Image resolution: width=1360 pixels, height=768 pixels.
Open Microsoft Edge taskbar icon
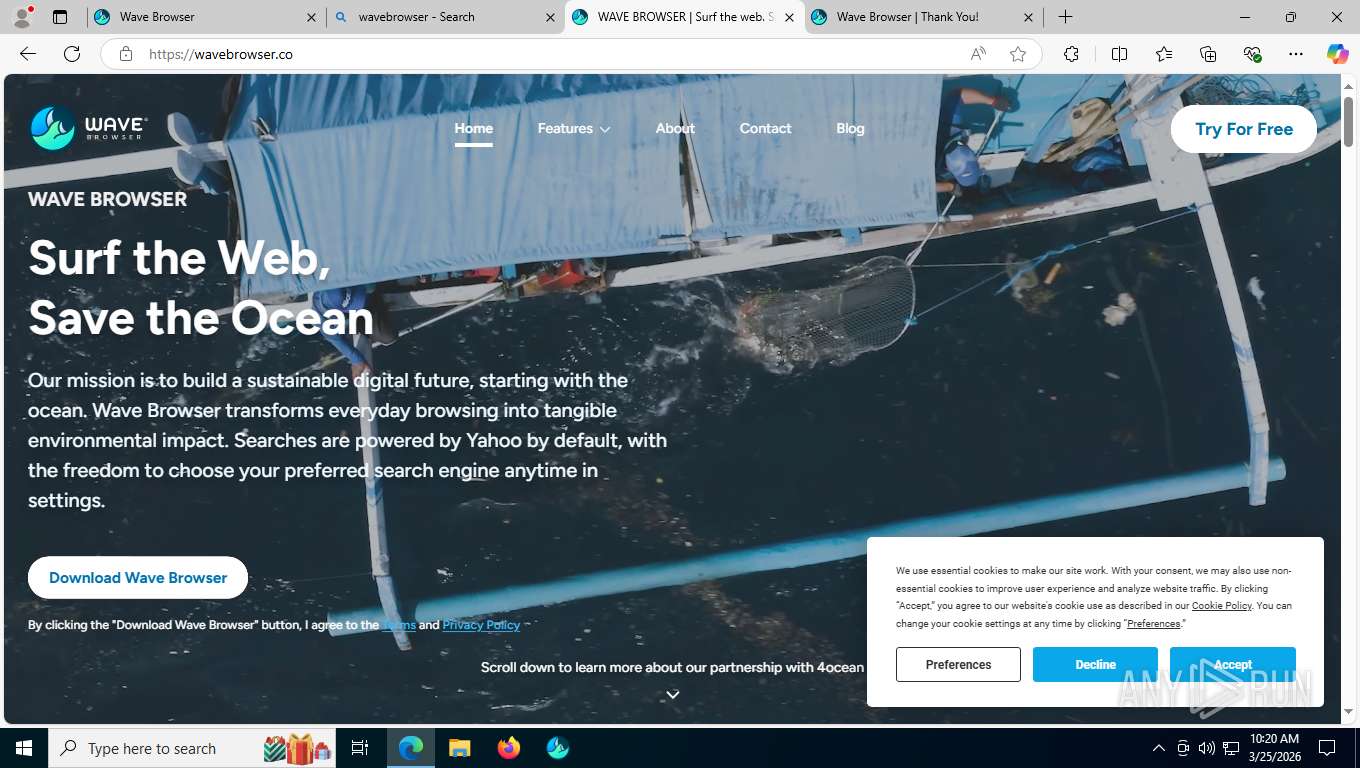411,748
